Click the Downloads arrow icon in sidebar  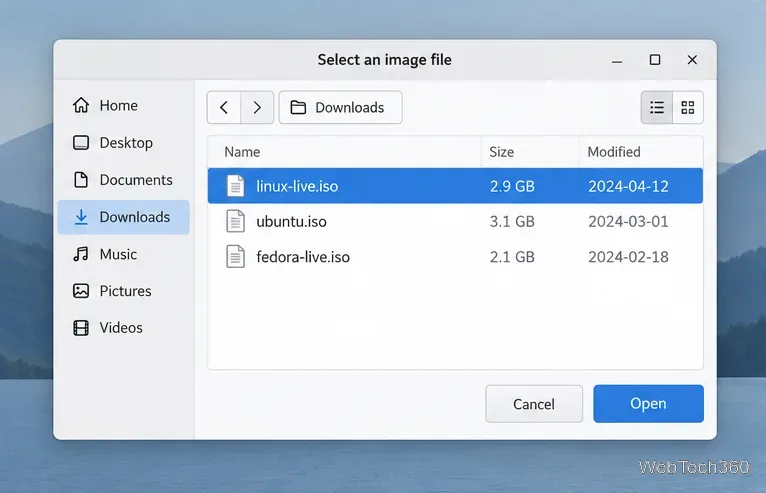click(81, 217)
